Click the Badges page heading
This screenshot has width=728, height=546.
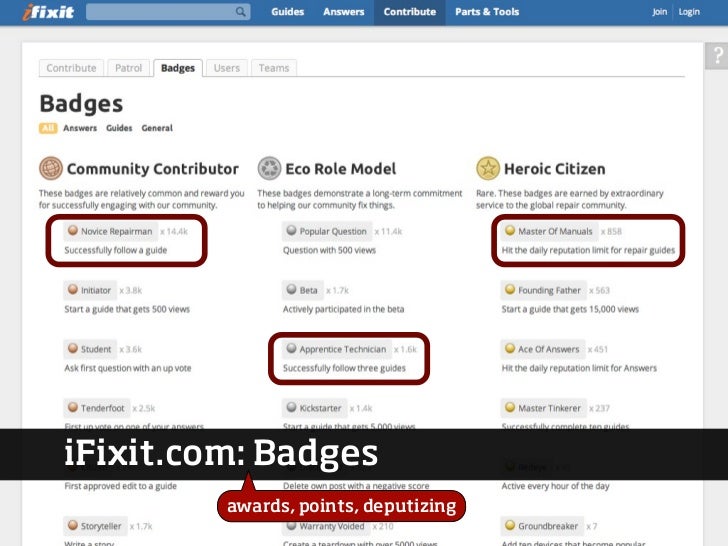point(81,104)
